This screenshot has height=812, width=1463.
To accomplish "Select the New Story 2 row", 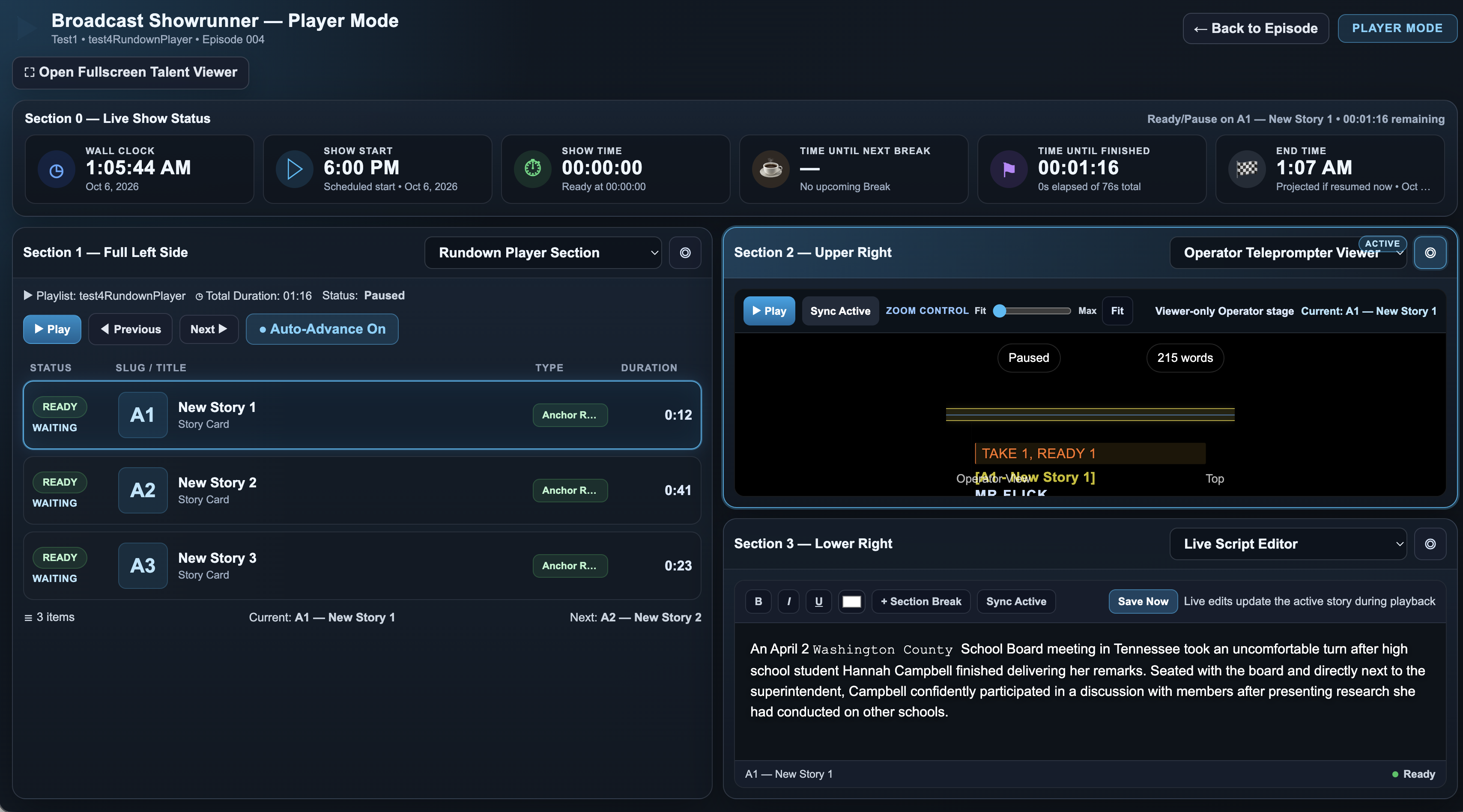I will pyautogui.click(x=362, y=491).
